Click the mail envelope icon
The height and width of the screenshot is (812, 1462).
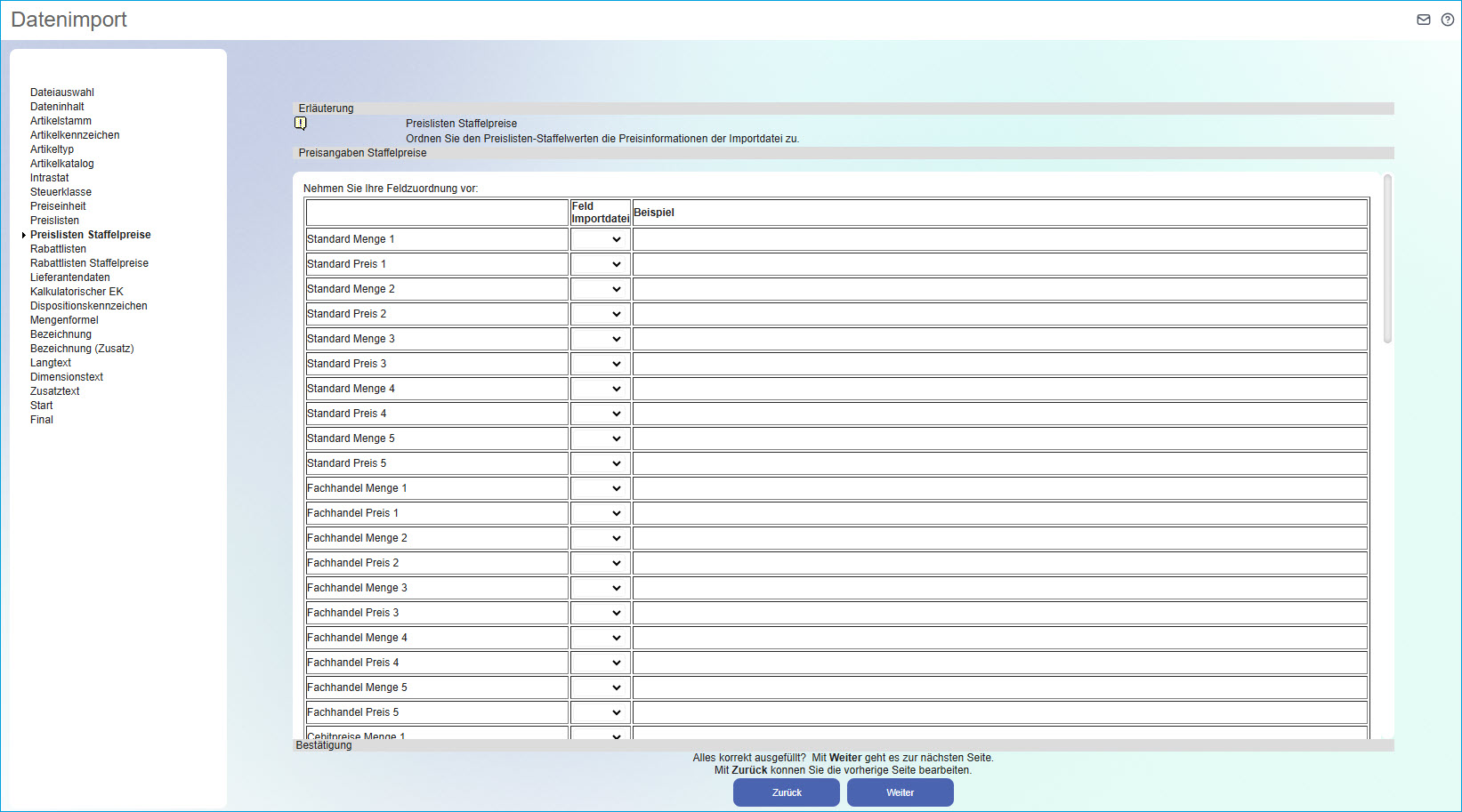1424,20
